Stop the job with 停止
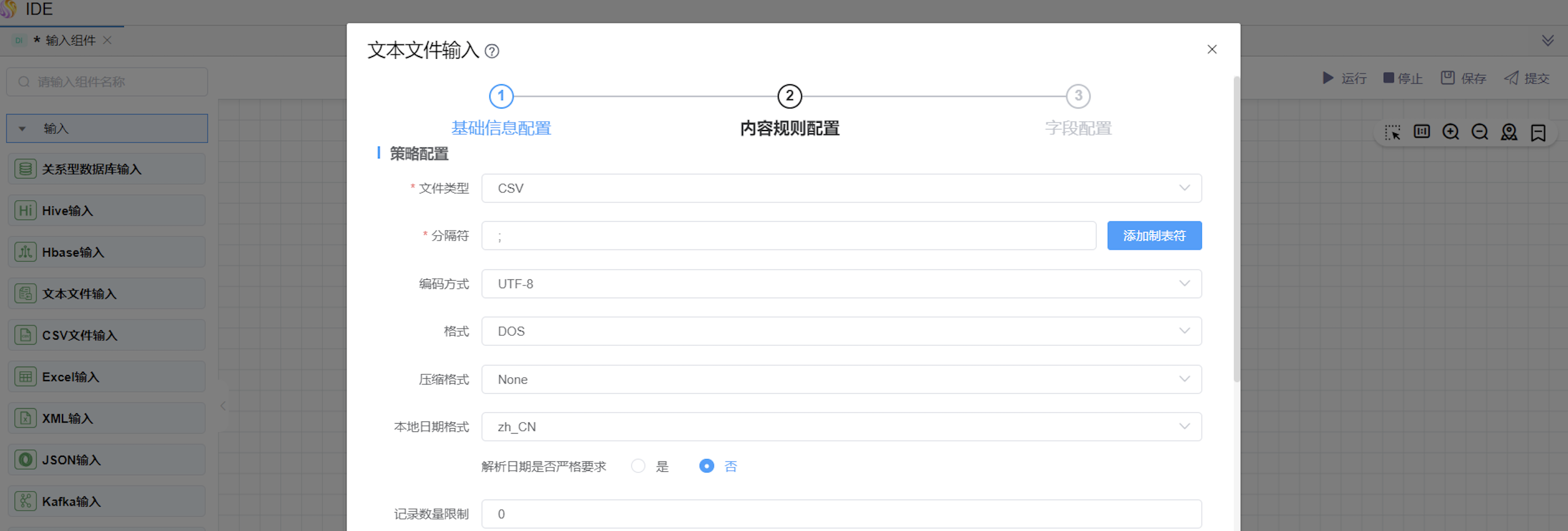 (x=1403, y=79)
